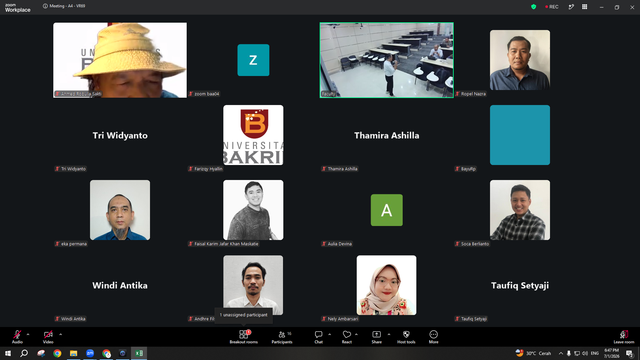Click the plain teal avatar beside Thamira Ashilla
The height and width of the screenshot is (360, 640).
[x=520, y=135]
